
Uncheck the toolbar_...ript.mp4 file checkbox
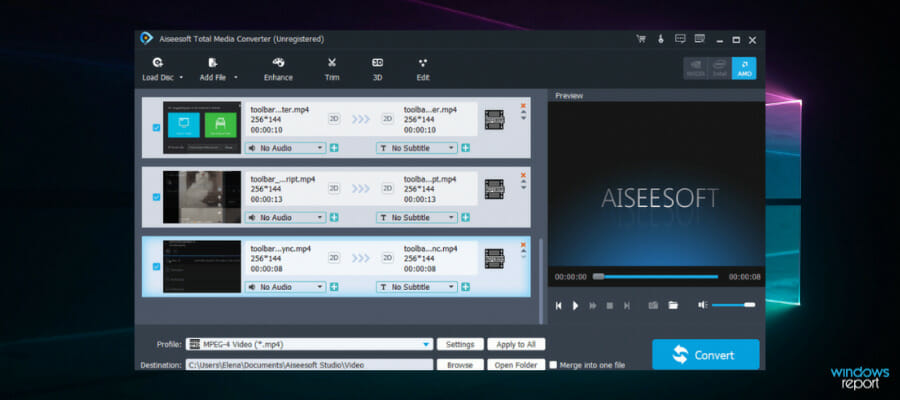pos(156,197)
